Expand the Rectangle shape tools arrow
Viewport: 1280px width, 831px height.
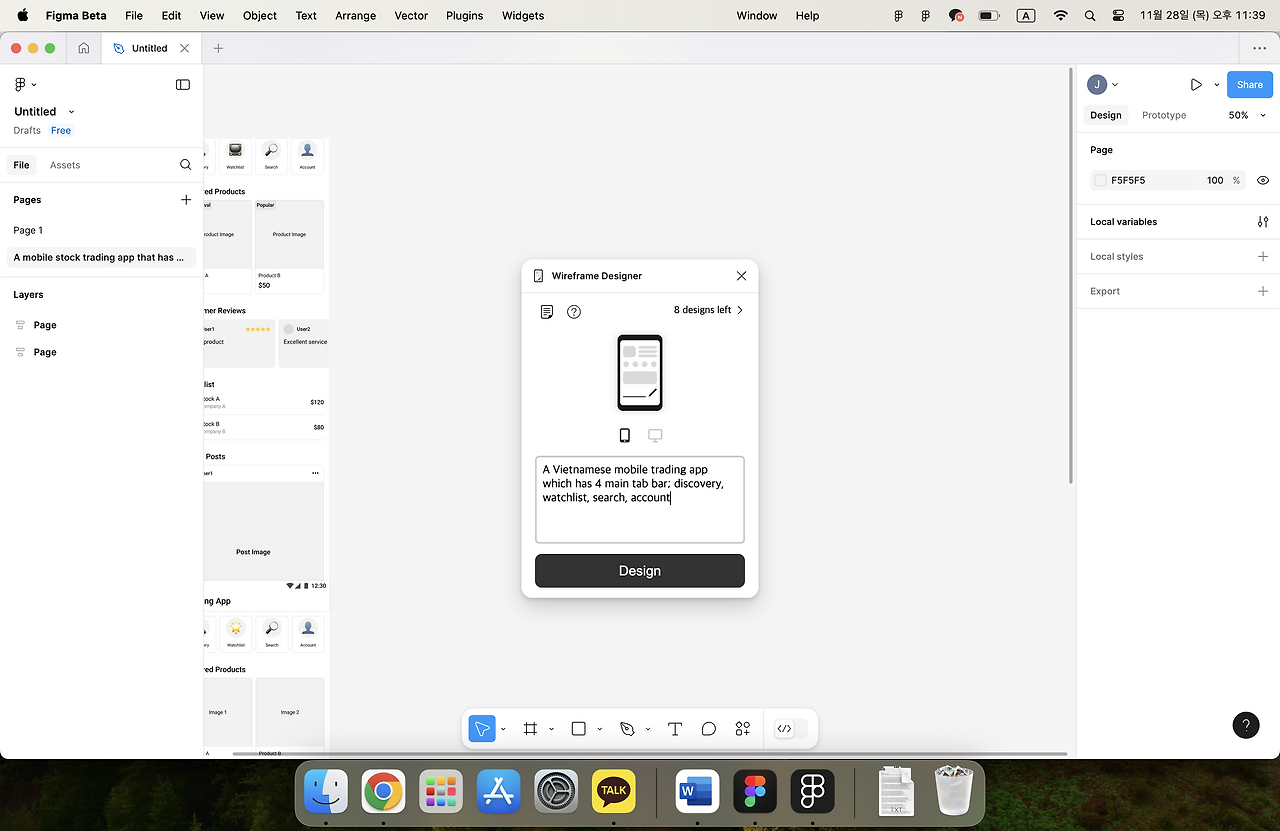(599, 729)
